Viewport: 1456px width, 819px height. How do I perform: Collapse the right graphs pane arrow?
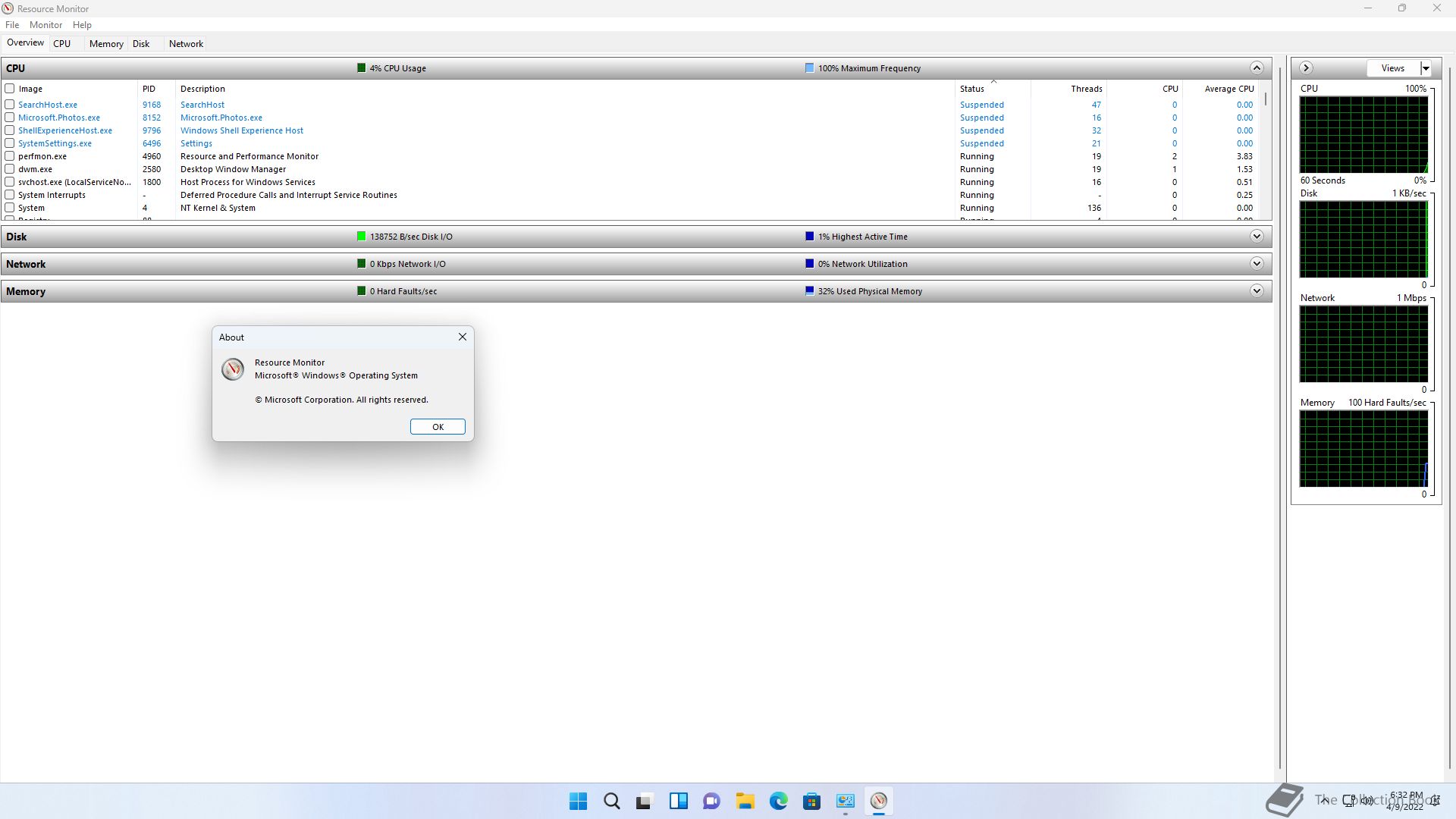1306,68
